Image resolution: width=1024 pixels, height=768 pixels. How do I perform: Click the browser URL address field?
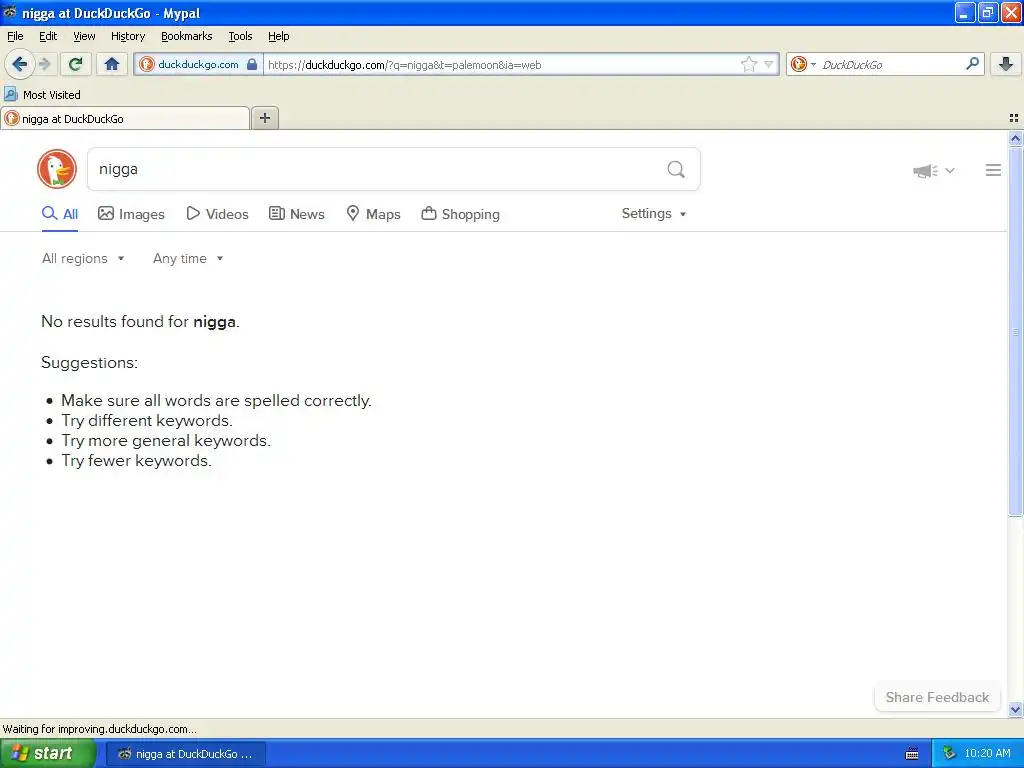pos(503,65)
